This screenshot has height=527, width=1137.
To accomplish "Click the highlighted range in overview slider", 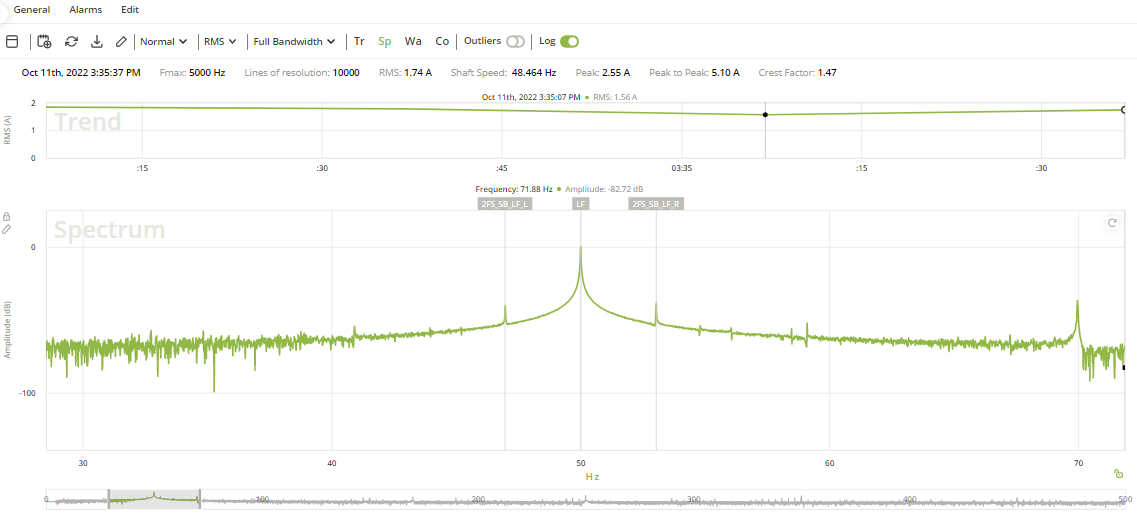I will [154, 498].
